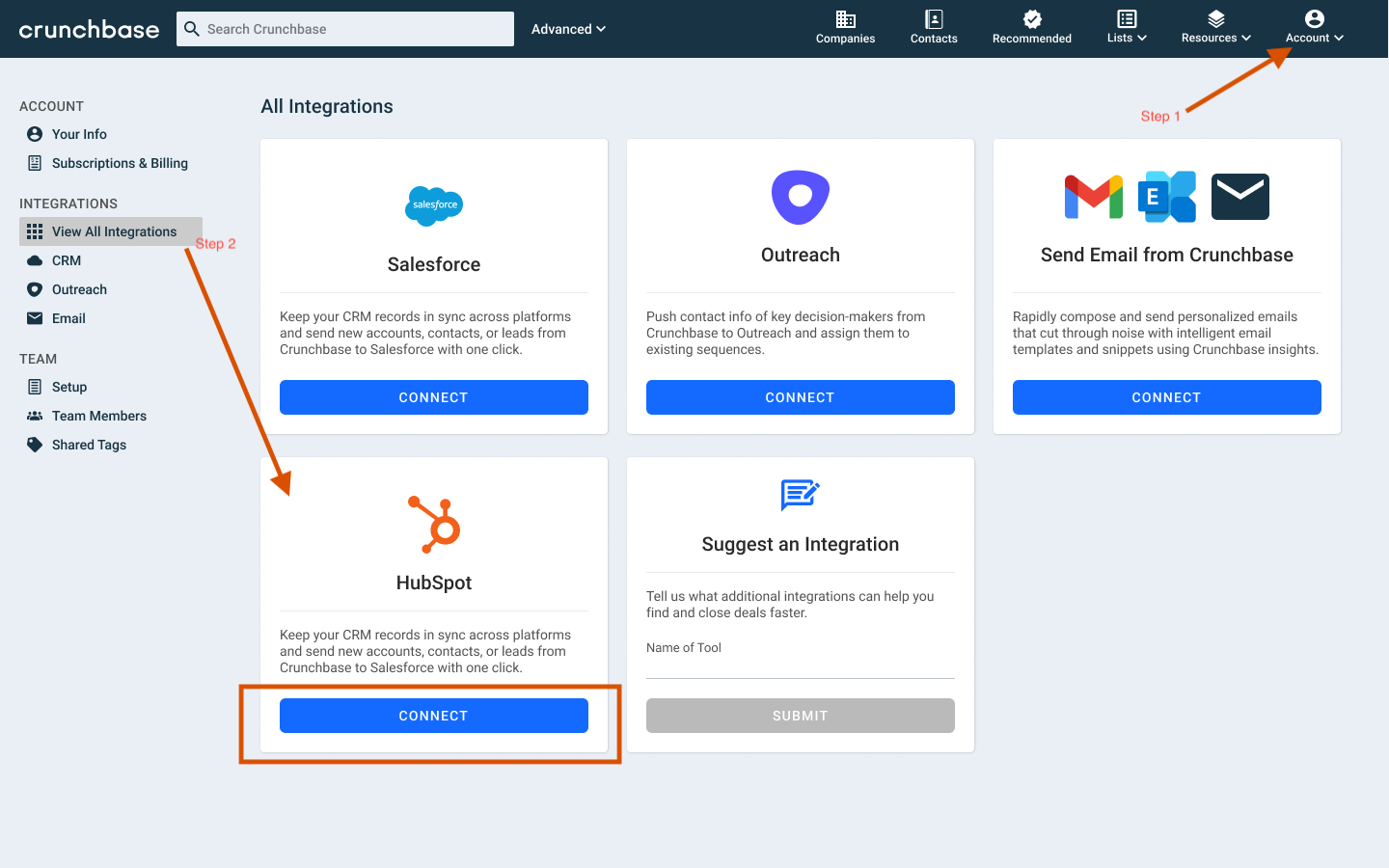Expand the Account dropdown menu
The height and width of the screenshot is (868, 1389).
1314,29
